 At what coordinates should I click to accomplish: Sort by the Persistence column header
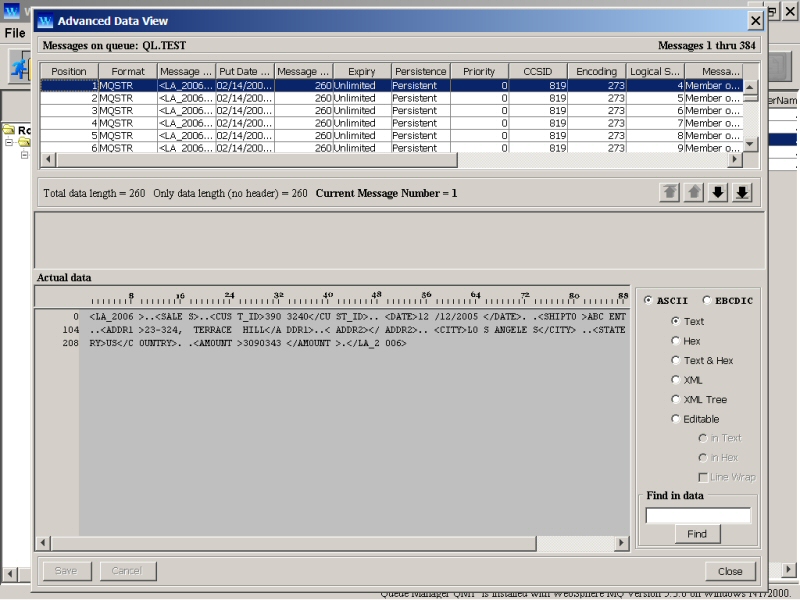coord(421,71)
